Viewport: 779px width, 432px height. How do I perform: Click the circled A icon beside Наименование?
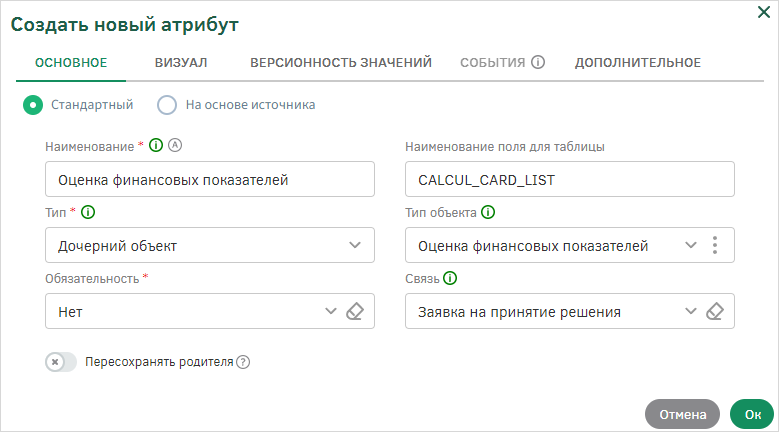pyautogui.click(x=175, y=145)
